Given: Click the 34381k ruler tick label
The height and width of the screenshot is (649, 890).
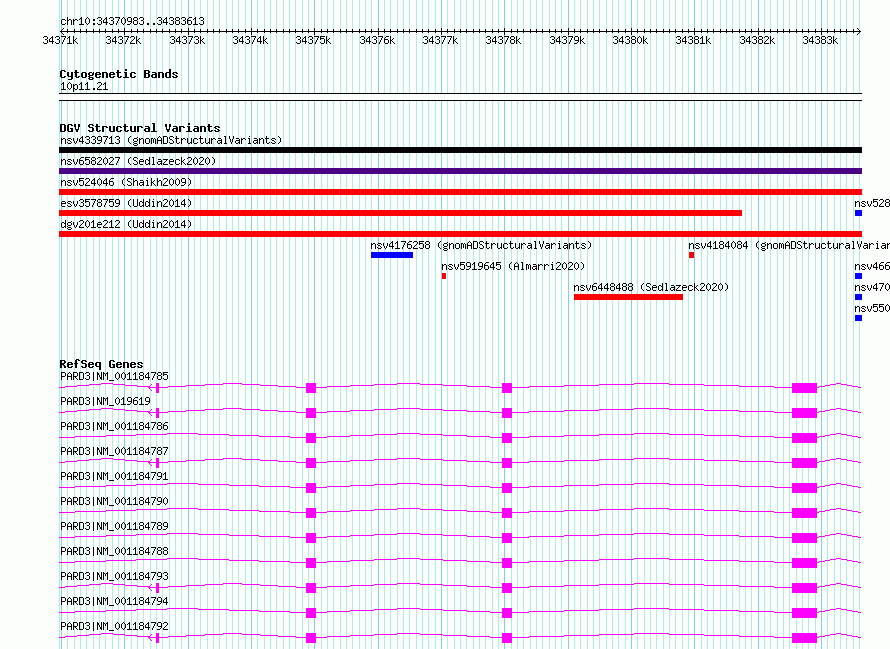Looking at the screenshot, I should pos(693,40).
